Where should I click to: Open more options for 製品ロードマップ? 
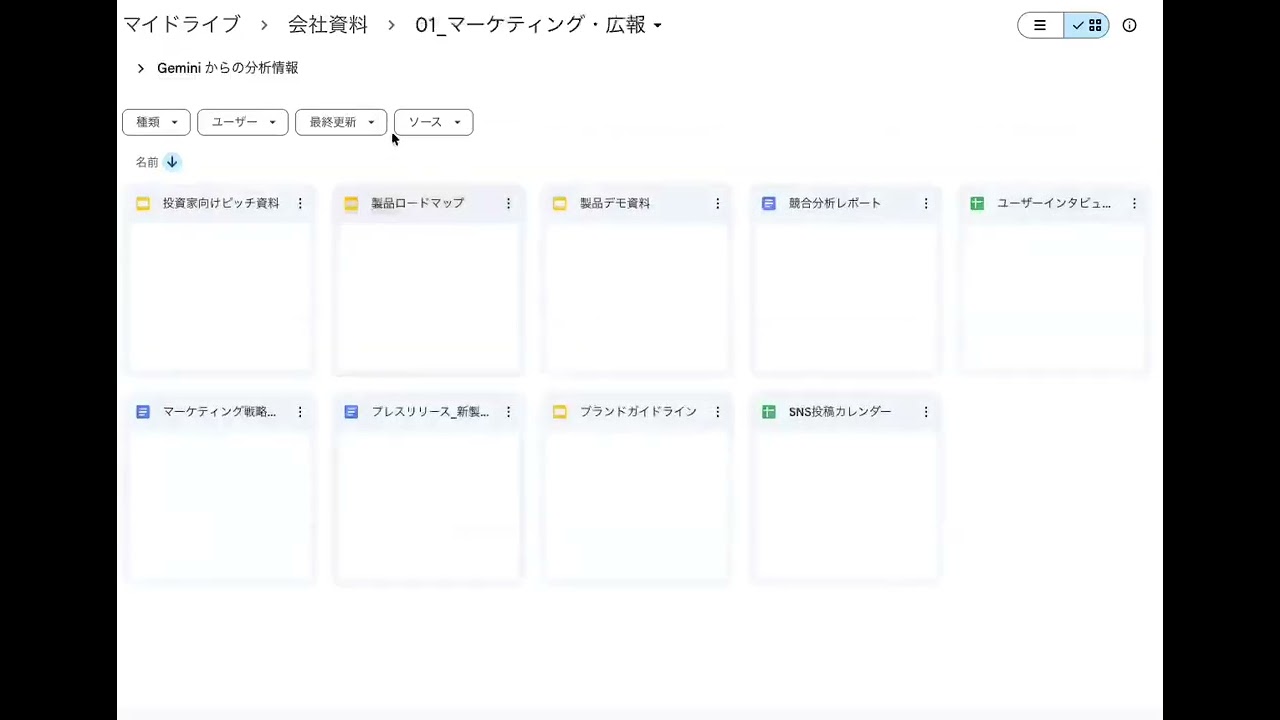508,203
